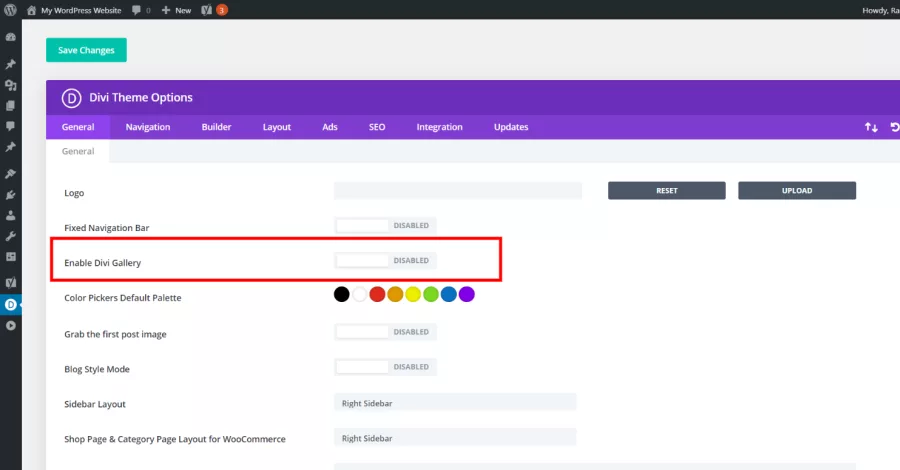Open Posts pushpin icon above Media icon
Viewport: 900px width, 470px height.
coord(10,64)
